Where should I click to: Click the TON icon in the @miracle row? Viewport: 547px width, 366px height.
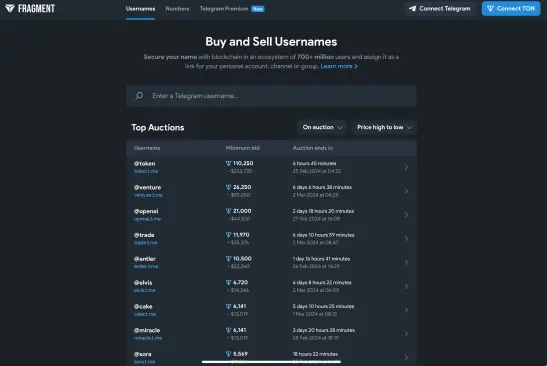click(228, 330)
